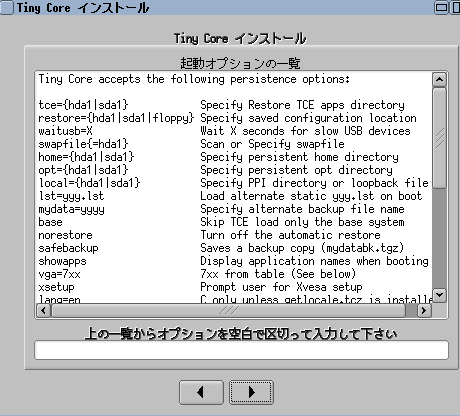Click the left-arrow back button
The image size is (460, 416).
[x=201, y=392]
